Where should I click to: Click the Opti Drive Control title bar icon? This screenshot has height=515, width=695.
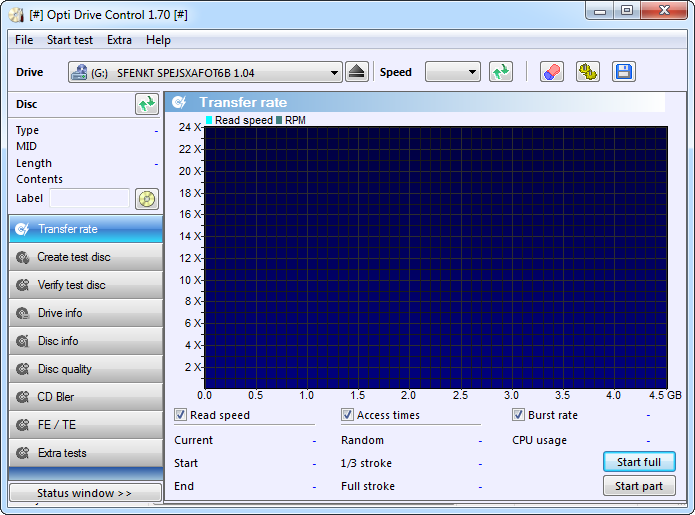(16, 15)
